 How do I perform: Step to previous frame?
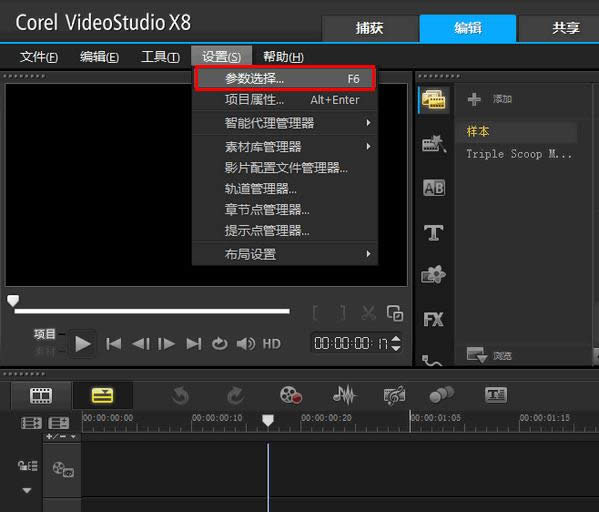[x=141, y=344]
